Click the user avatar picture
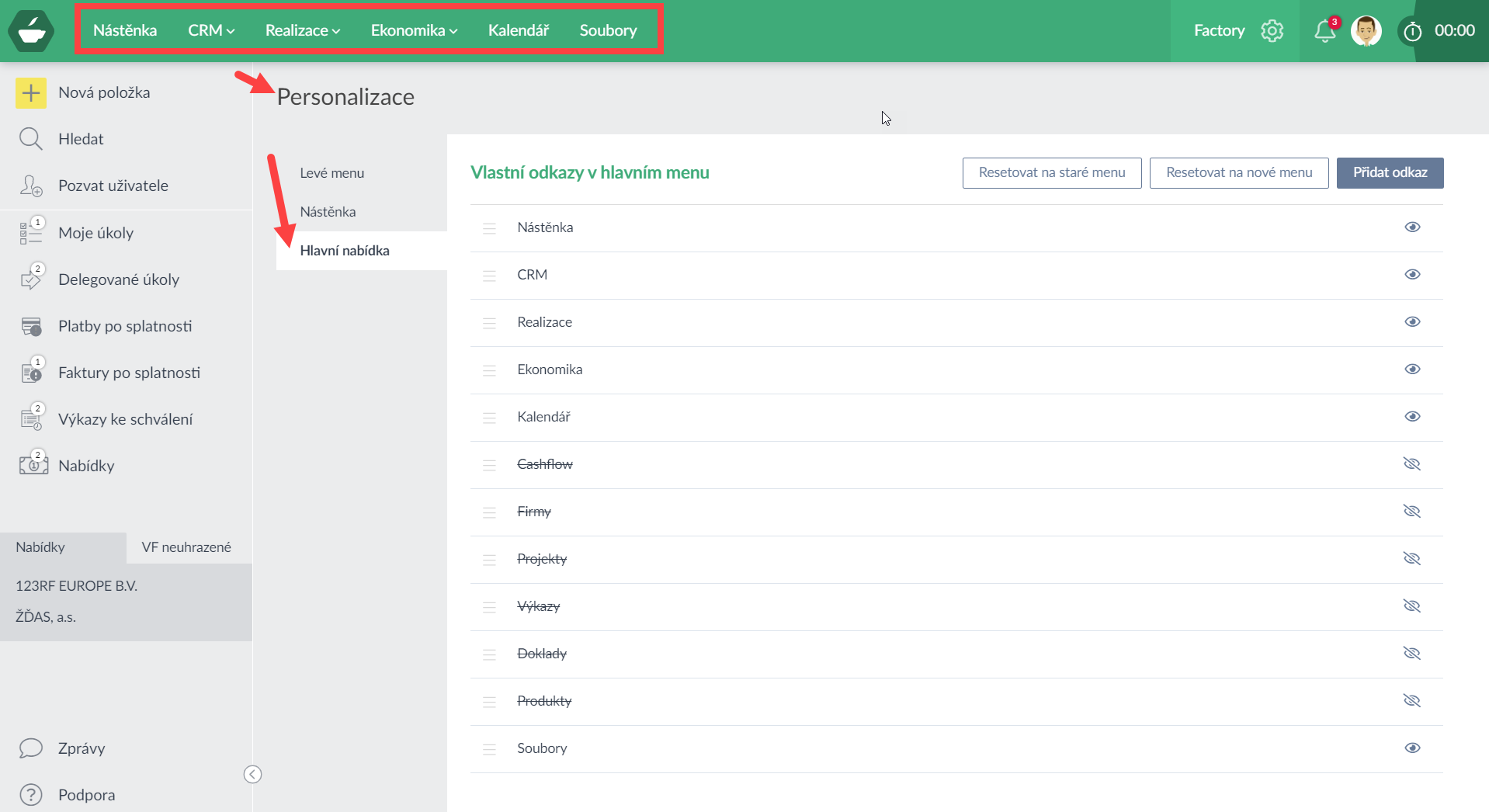 coord(1366,31)
